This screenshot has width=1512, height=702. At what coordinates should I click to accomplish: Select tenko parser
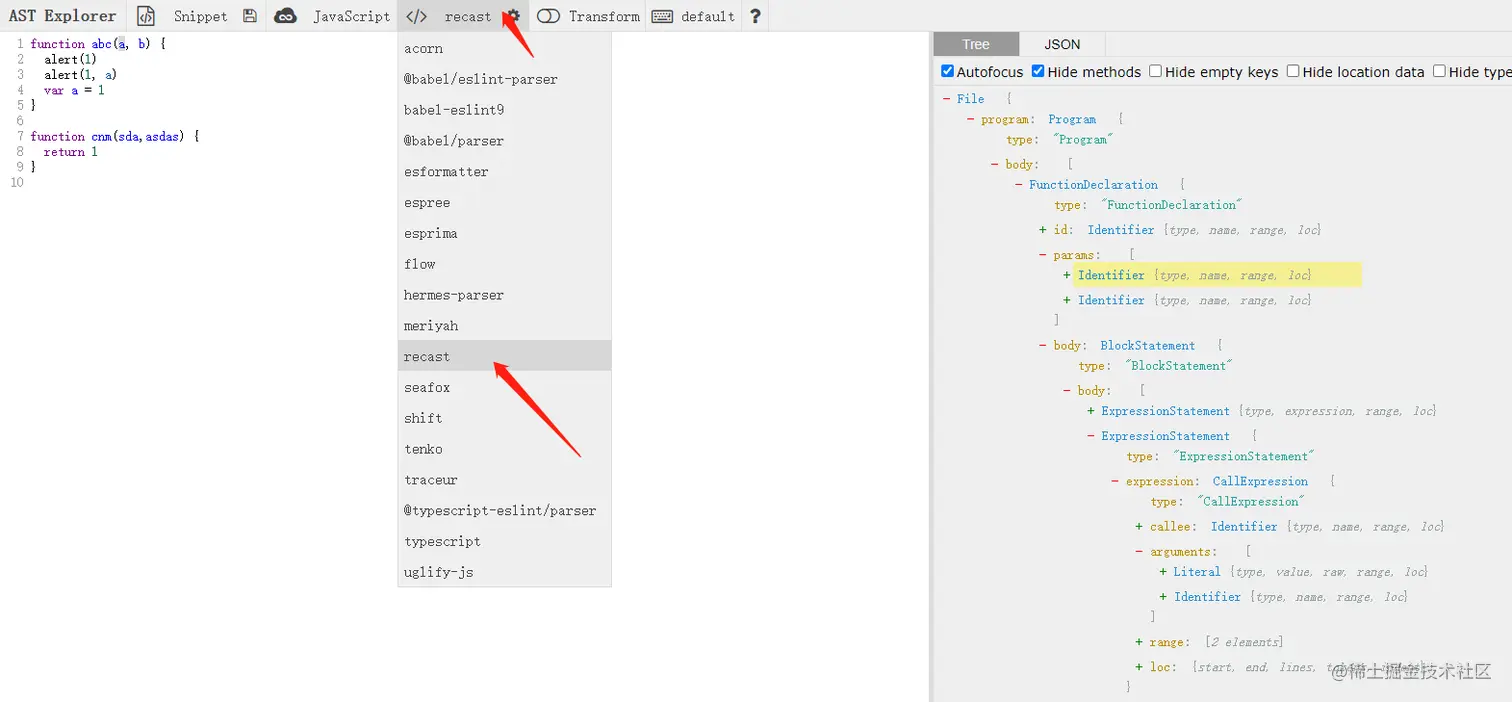(504, 449)
